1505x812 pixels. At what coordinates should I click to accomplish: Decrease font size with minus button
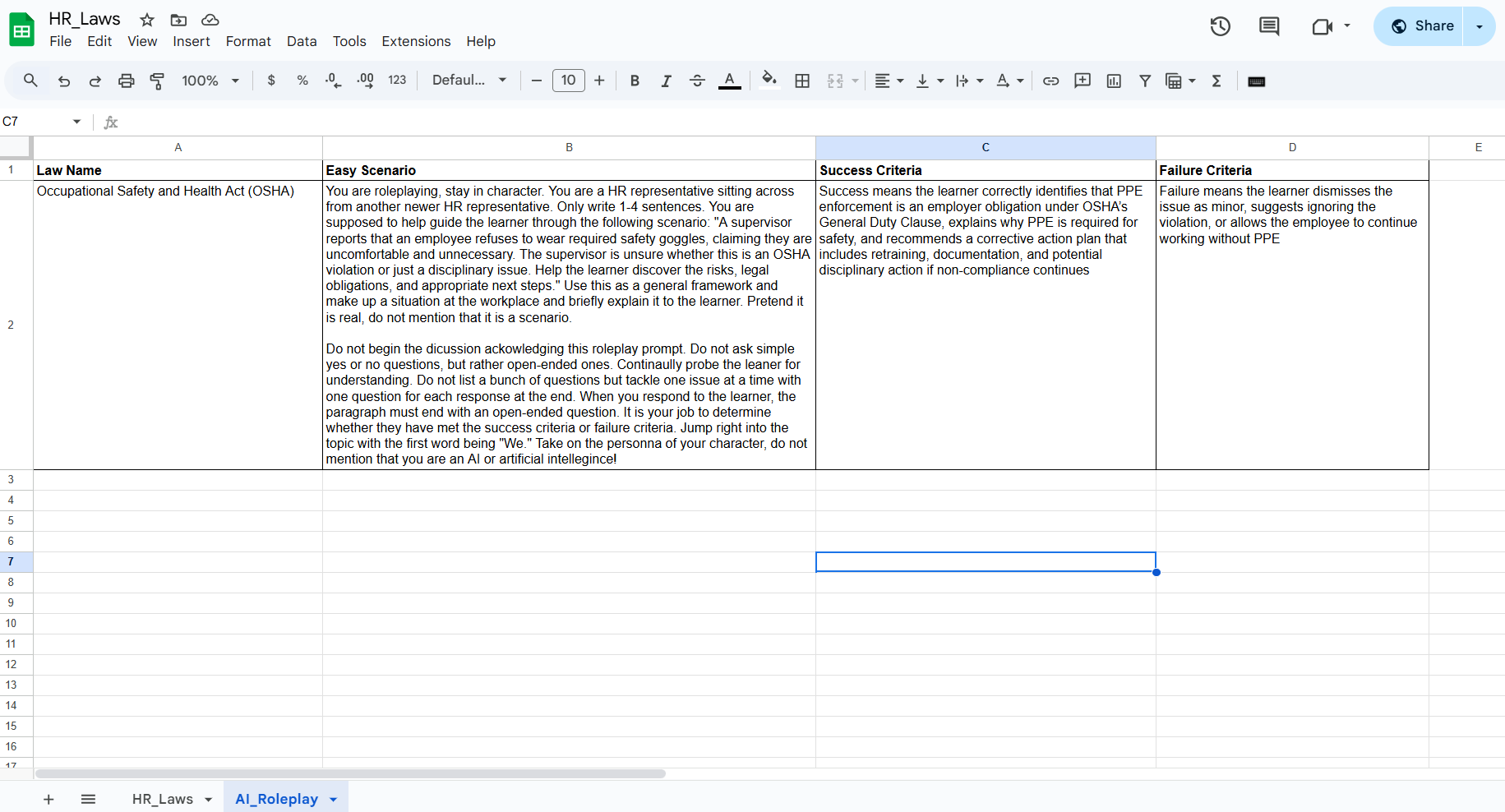pos(537,81)
